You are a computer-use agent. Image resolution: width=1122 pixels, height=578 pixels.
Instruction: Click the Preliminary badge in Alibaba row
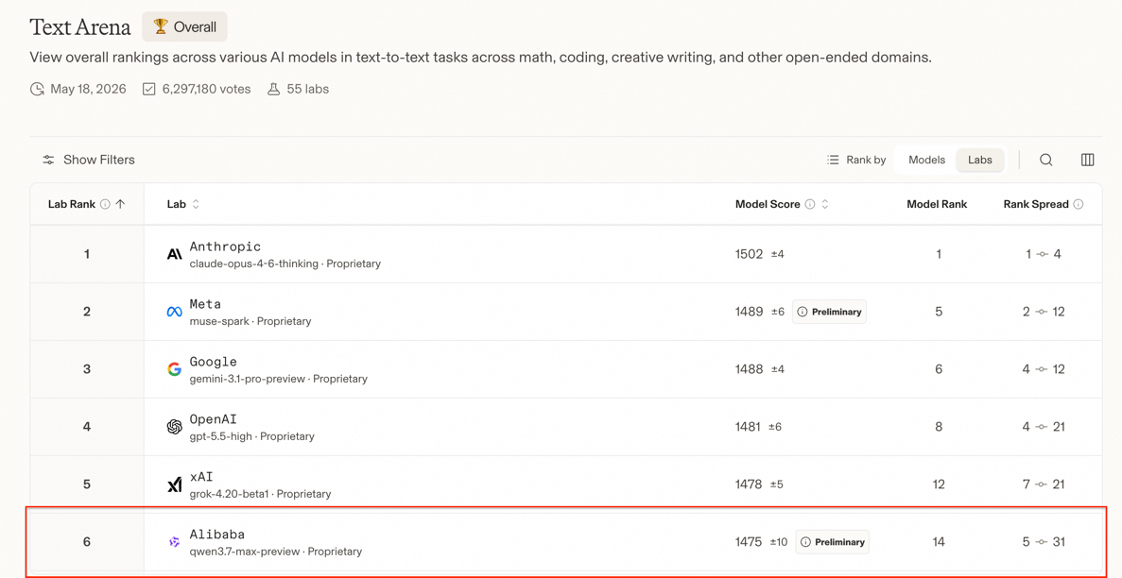(x=832, y=542)
